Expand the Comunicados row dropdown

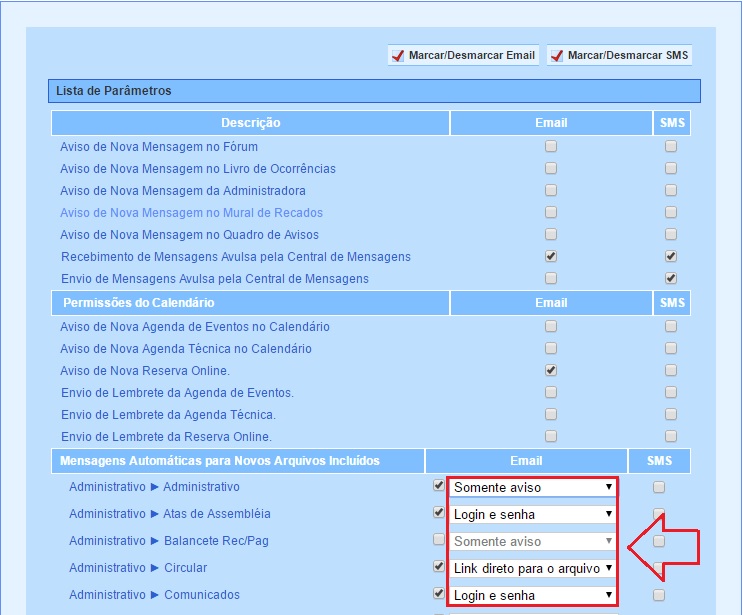coord(532,595)
